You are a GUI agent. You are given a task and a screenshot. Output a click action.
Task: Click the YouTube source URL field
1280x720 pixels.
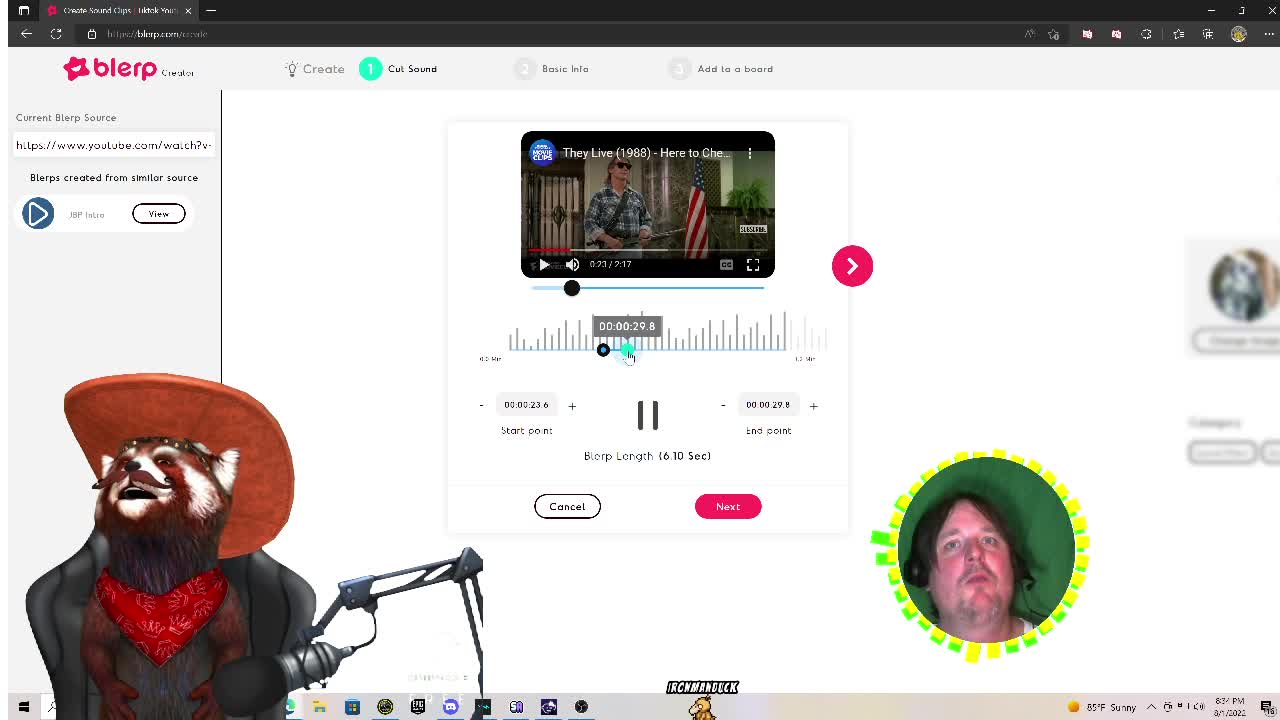(x=113, y=145)
